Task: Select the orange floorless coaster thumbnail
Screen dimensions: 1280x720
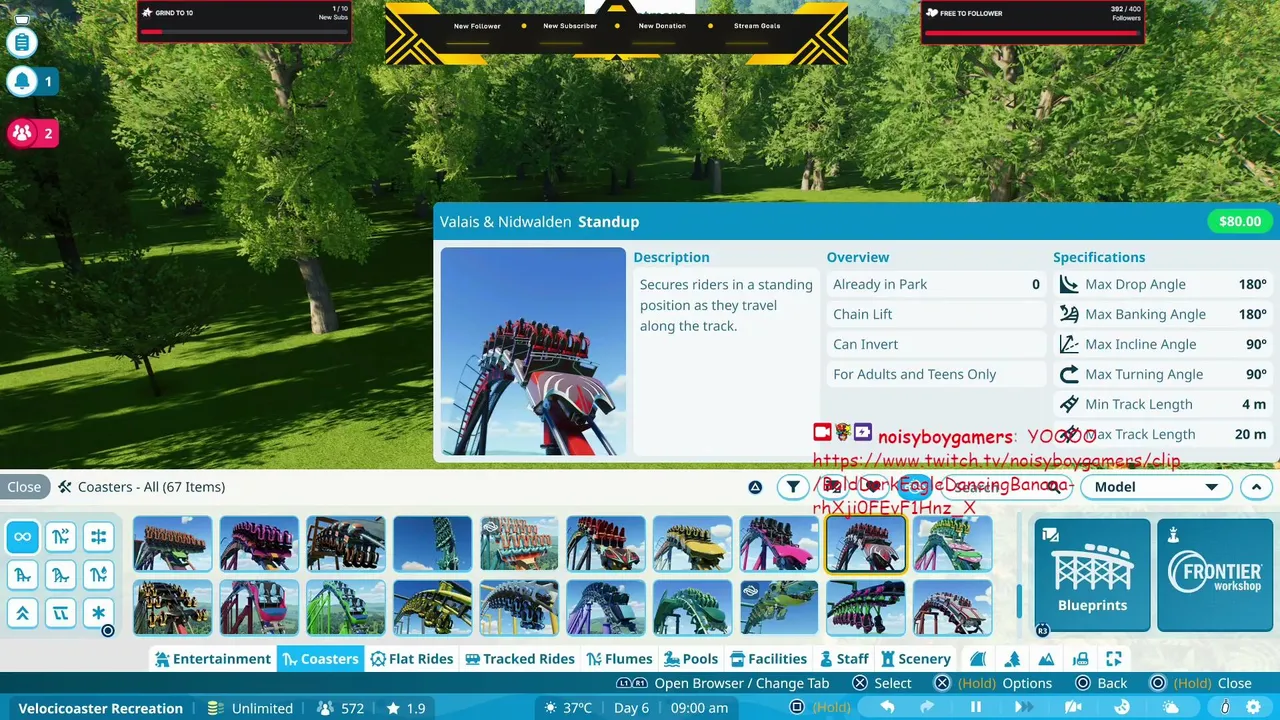Action: coord(172,543)
